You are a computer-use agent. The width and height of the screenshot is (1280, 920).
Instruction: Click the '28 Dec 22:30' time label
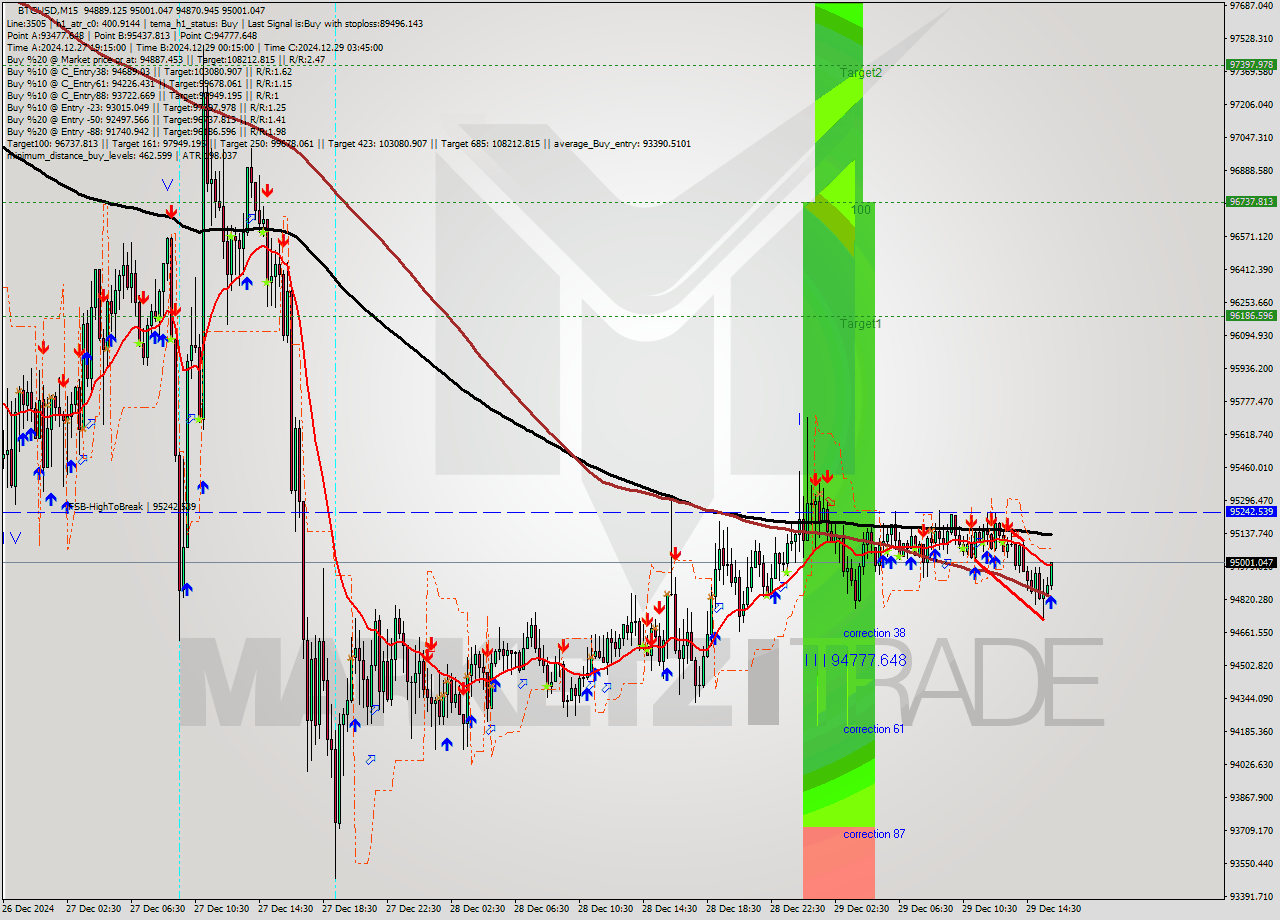(797, 909)
